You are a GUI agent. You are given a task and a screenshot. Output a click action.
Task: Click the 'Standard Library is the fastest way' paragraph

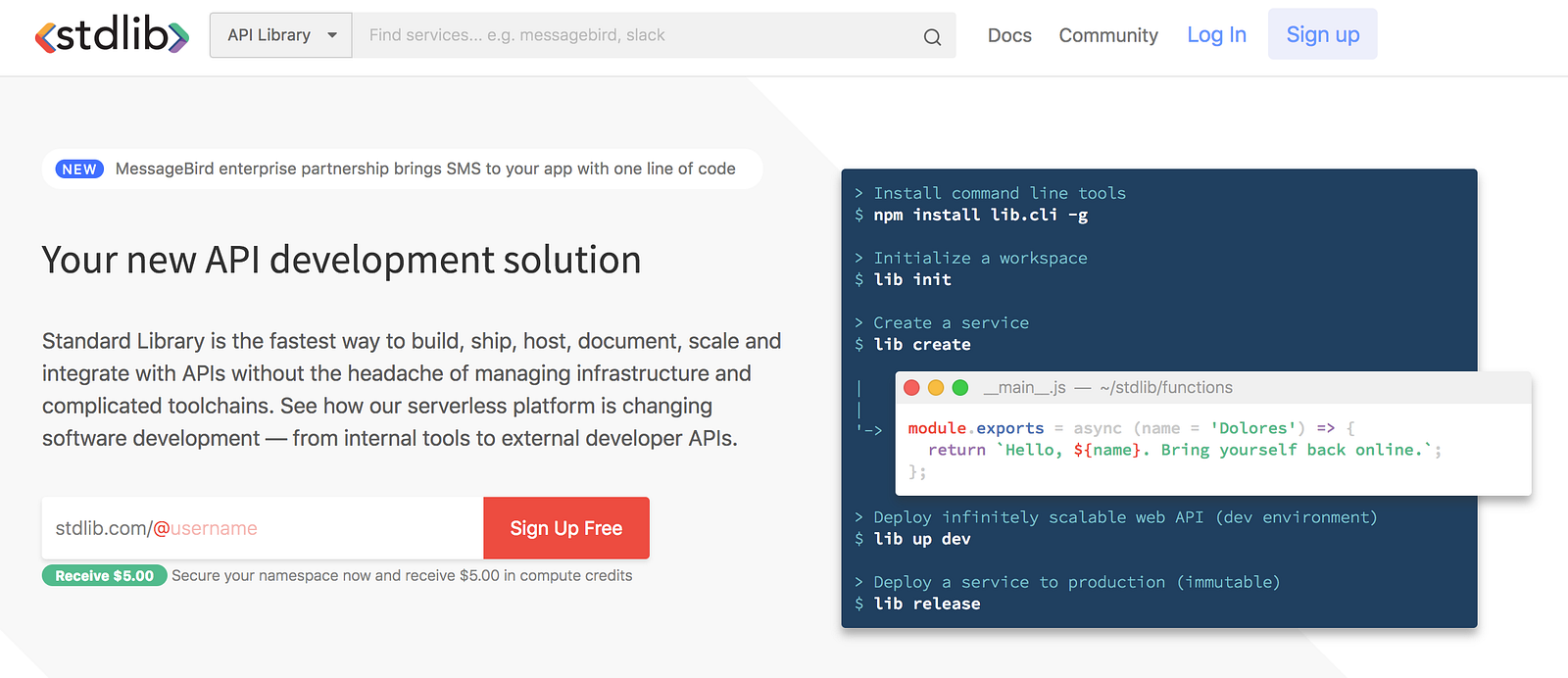412,390
